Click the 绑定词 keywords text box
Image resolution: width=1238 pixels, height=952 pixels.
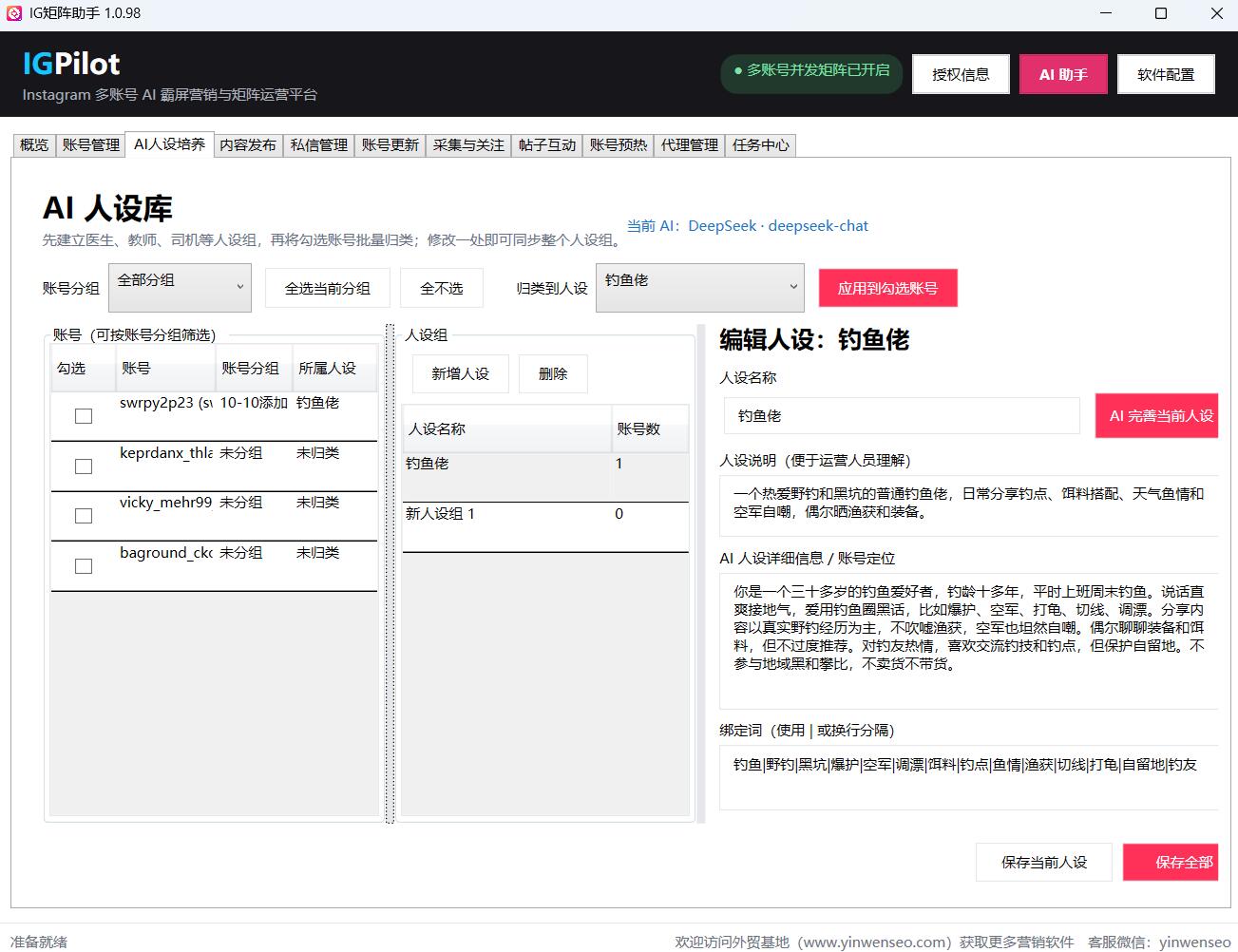point(969,777)
